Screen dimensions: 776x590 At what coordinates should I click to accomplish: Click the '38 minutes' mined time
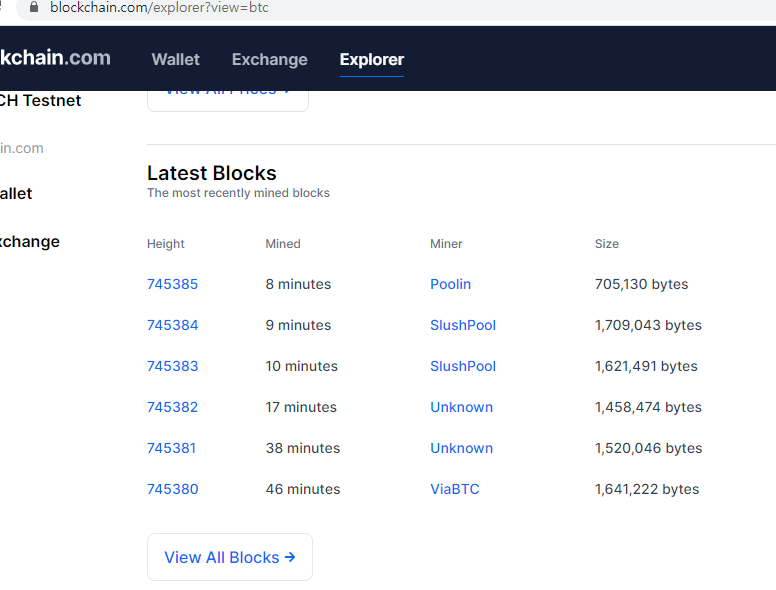pyautogui.click(x=303, y=448)
